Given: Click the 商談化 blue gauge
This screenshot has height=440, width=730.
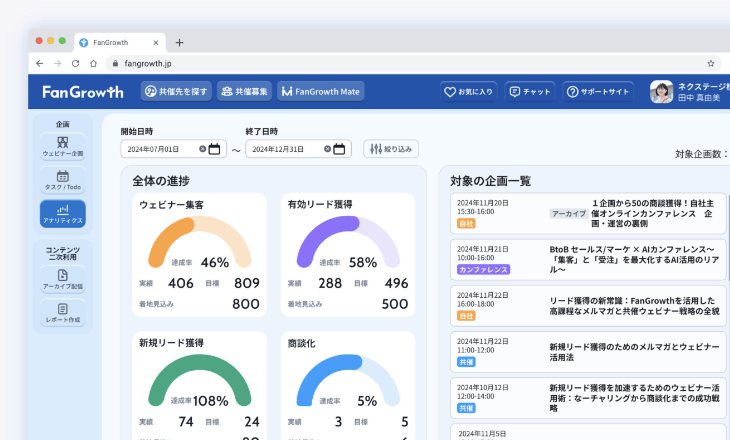Looking at the screenshot, I should (348, 380).
